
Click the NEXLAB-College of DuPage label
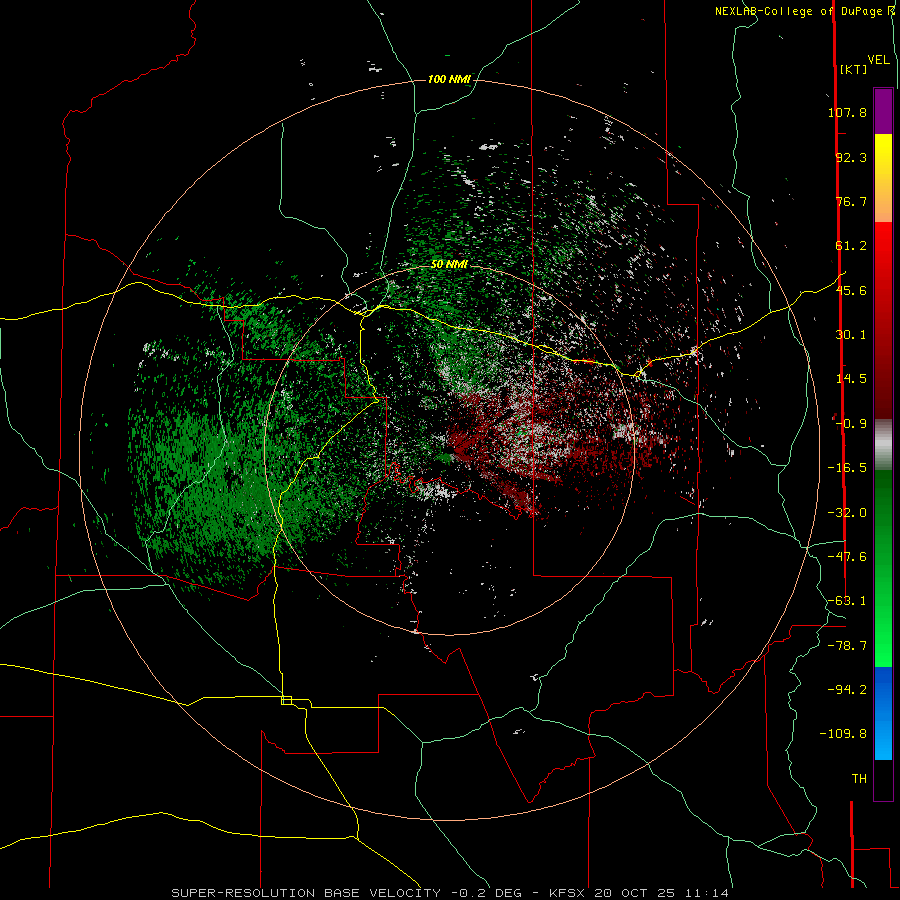pos(801,11)
